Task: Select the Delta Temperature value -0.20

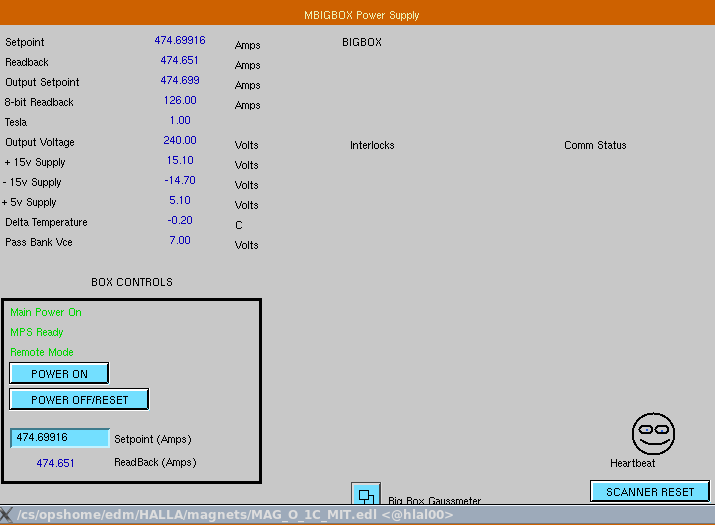Action: click(180, 221)
